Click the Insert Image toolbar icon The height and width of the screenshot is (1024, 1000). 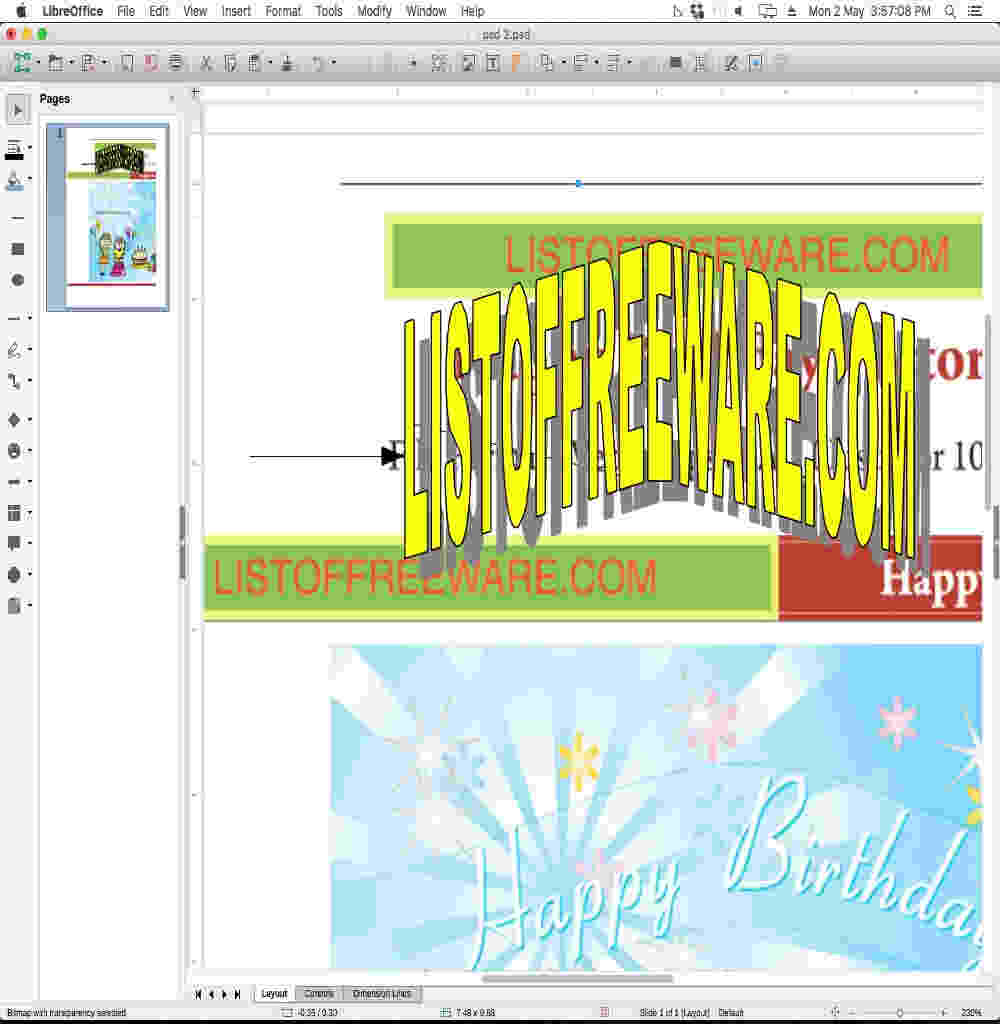(x=469, y=63)
